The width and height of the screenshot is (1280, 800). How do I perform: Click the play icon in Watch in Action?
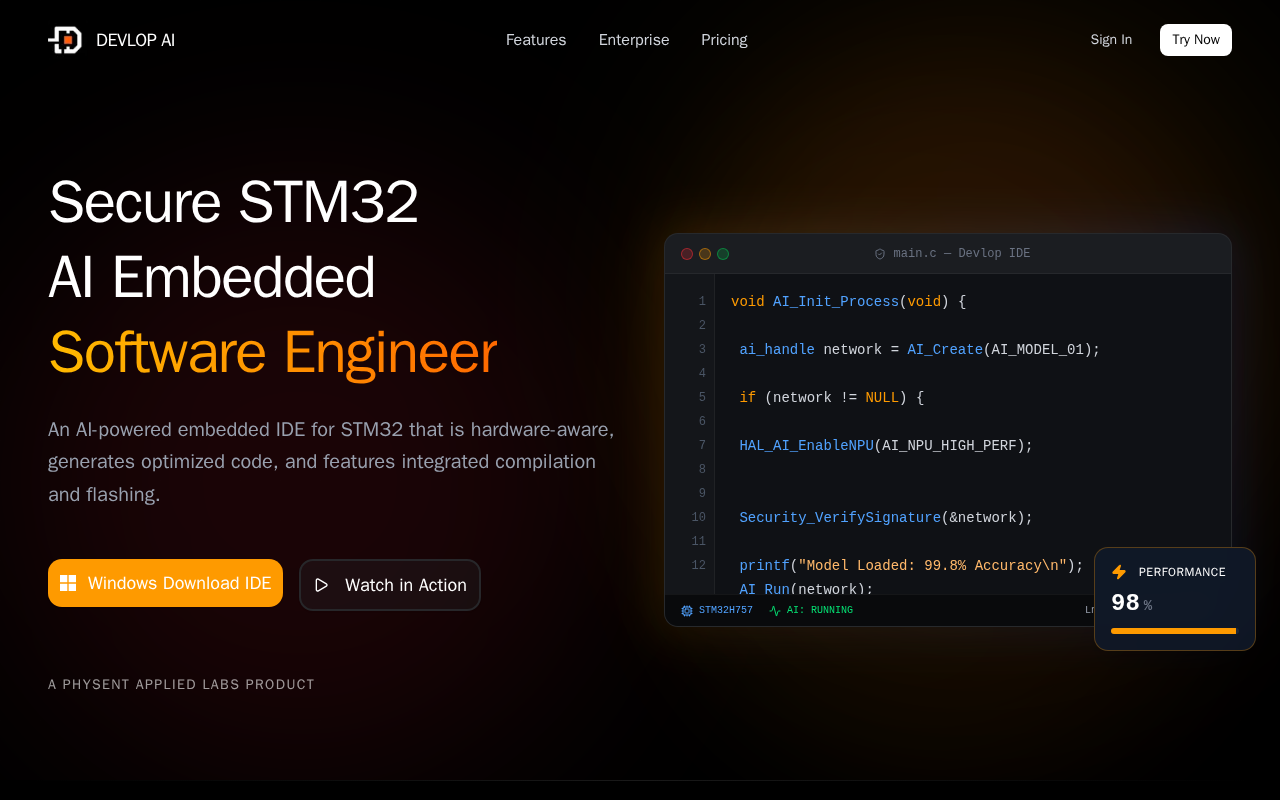321,585
